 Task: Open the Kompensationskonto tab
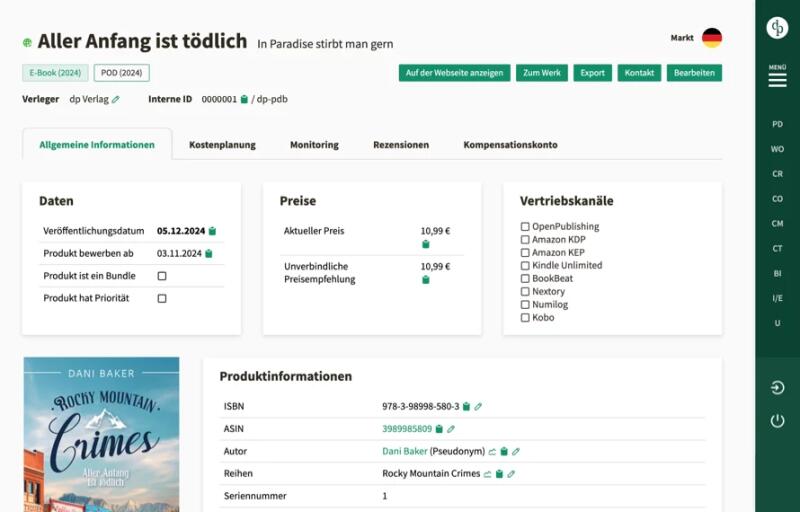(x=510, y=145)
